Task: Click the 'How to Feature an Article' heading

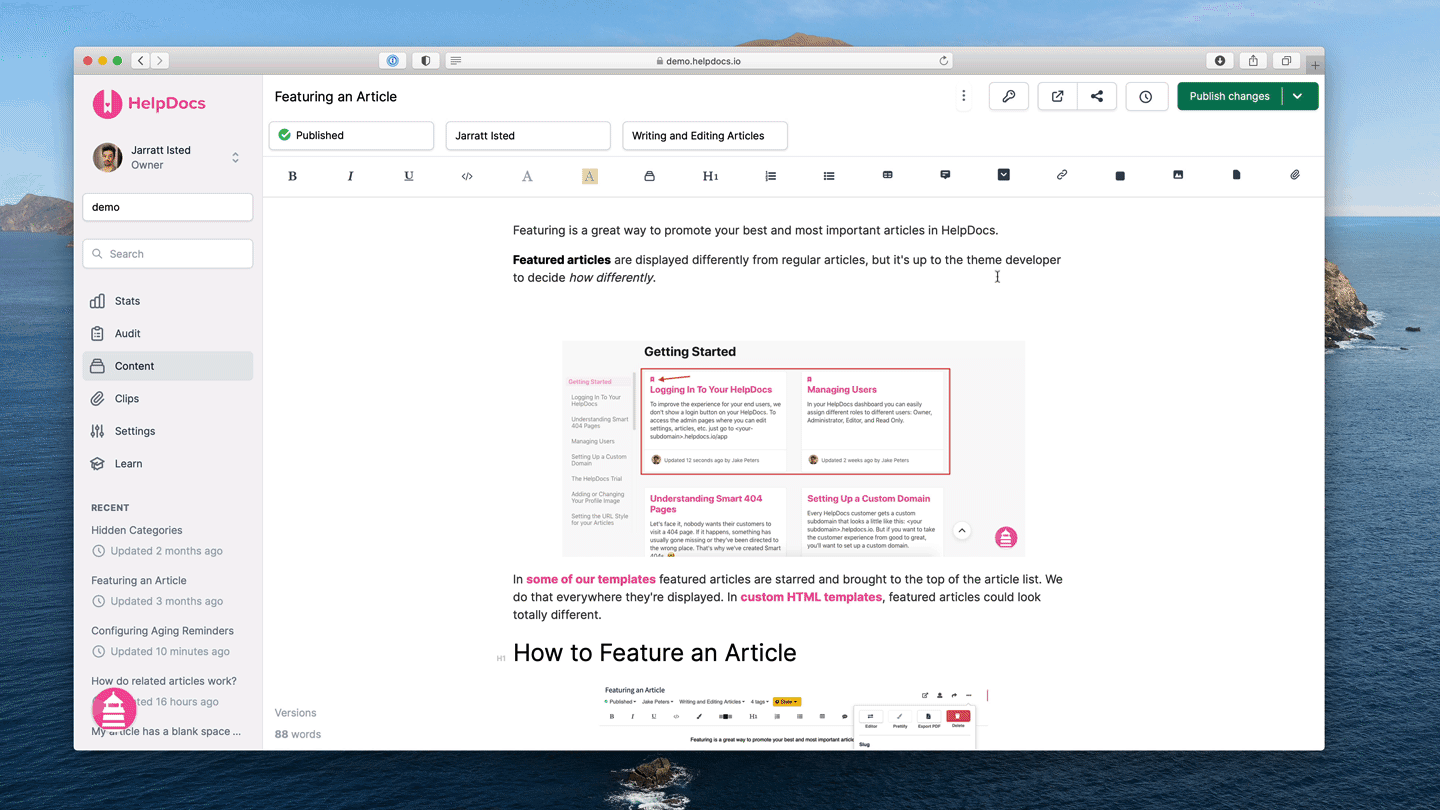Action: point(655,653)
